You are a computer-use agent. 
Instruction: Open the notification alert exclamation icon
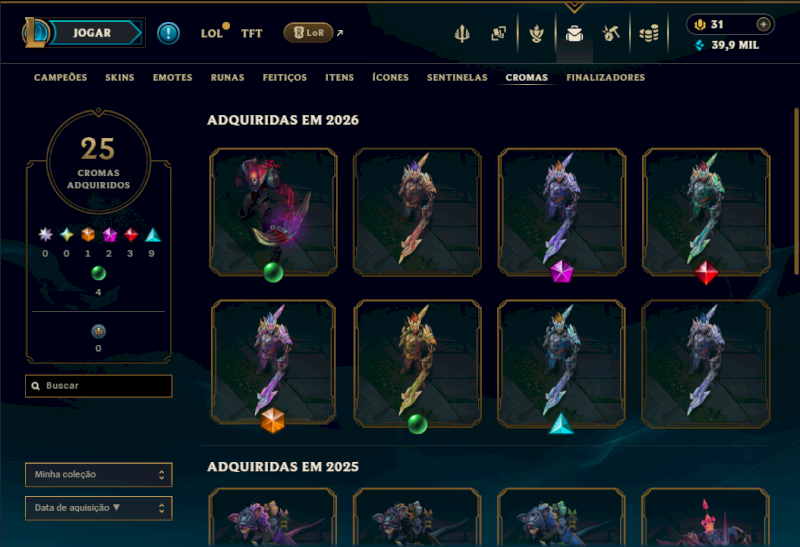tap(168, 33)
